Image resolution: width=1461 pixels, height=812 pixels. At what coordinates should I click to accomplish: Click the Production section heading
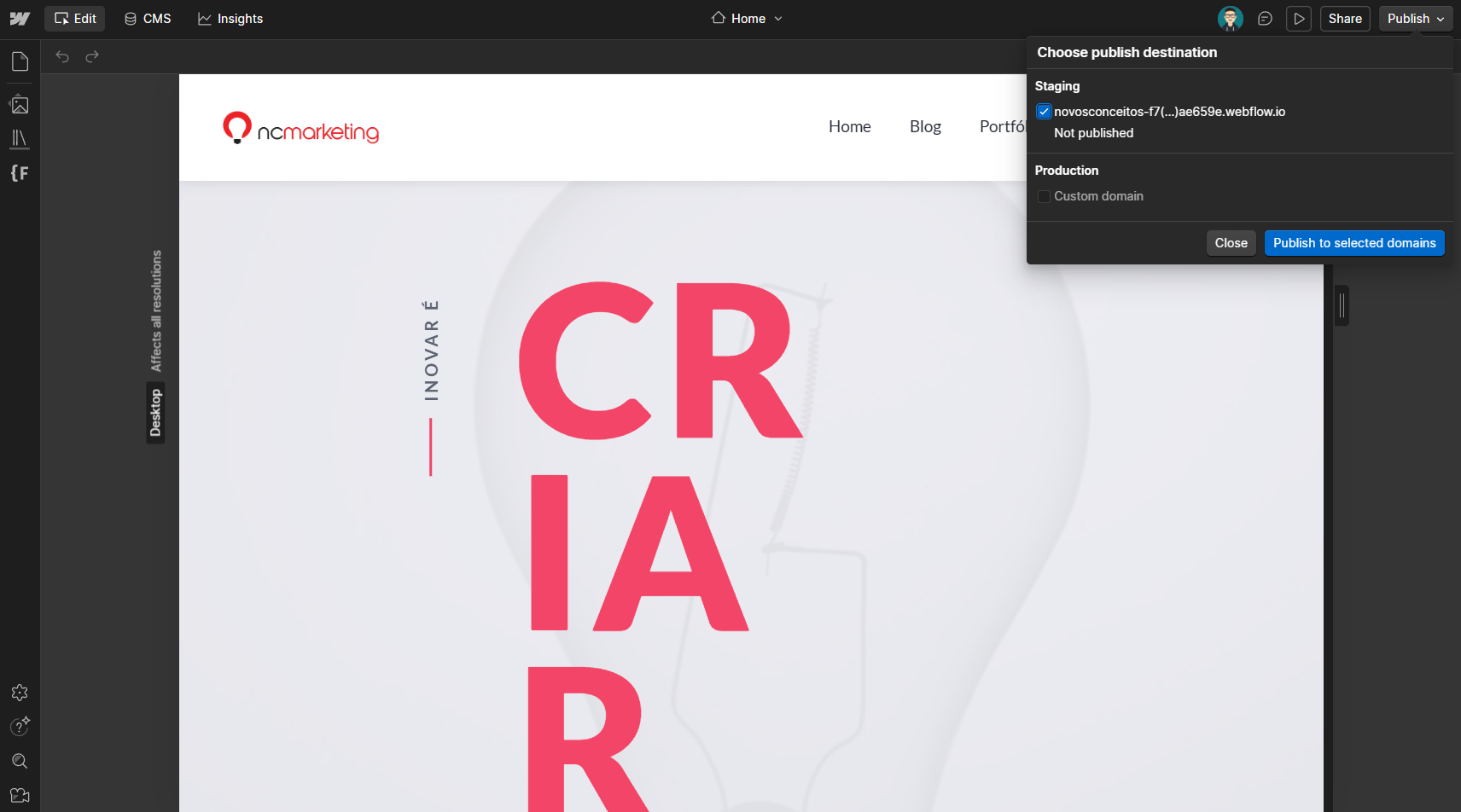point(1067,171)
